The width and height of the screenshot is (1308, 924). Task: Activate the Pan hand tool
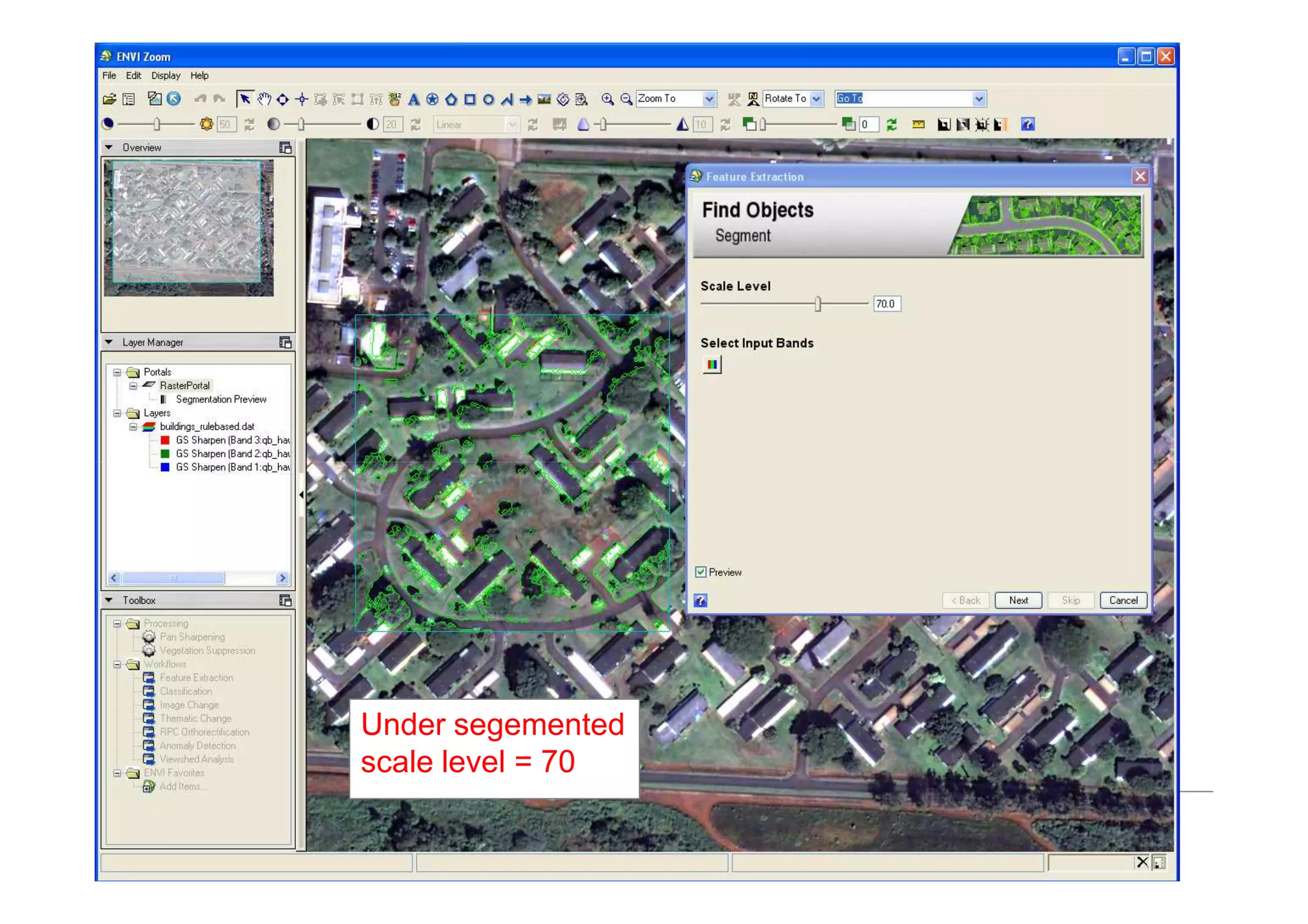(264, 99)
